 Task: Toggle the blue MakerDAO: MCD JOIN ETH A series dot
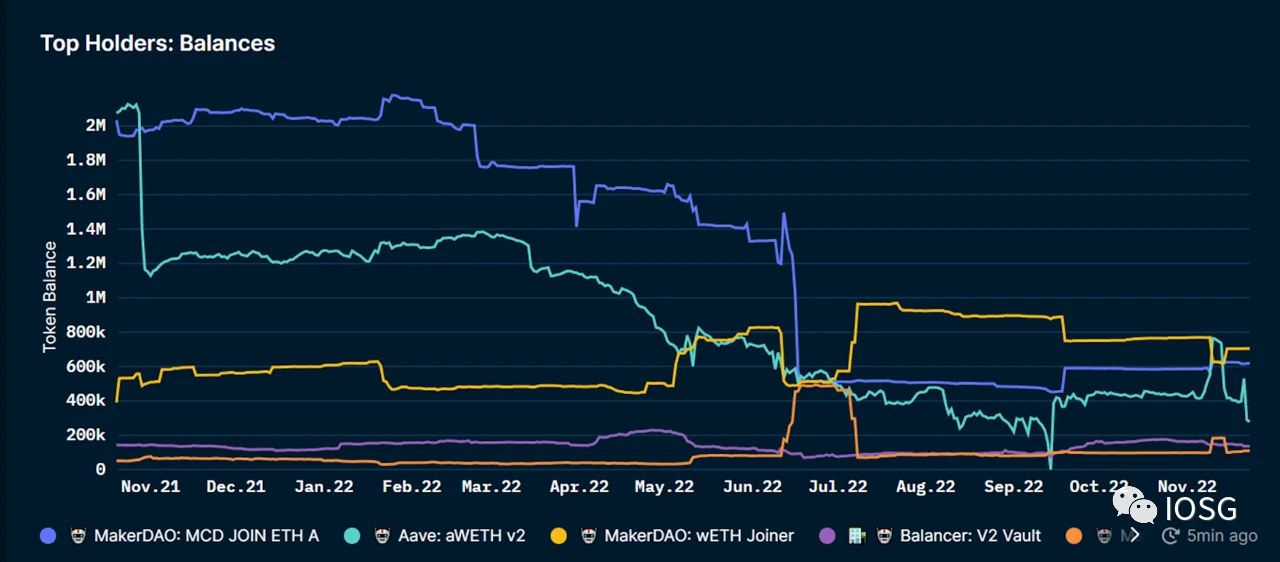coord(48,536)
